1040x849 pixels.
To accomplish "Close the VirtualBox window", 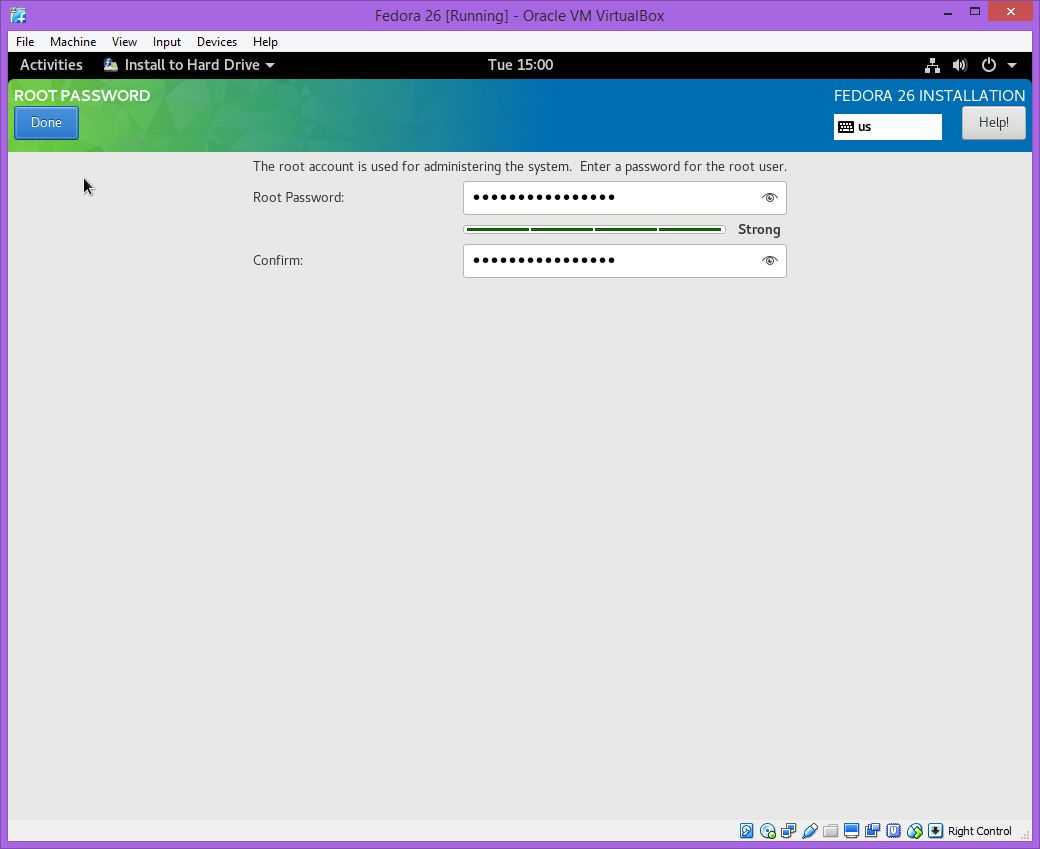I will click(1011, 11).
